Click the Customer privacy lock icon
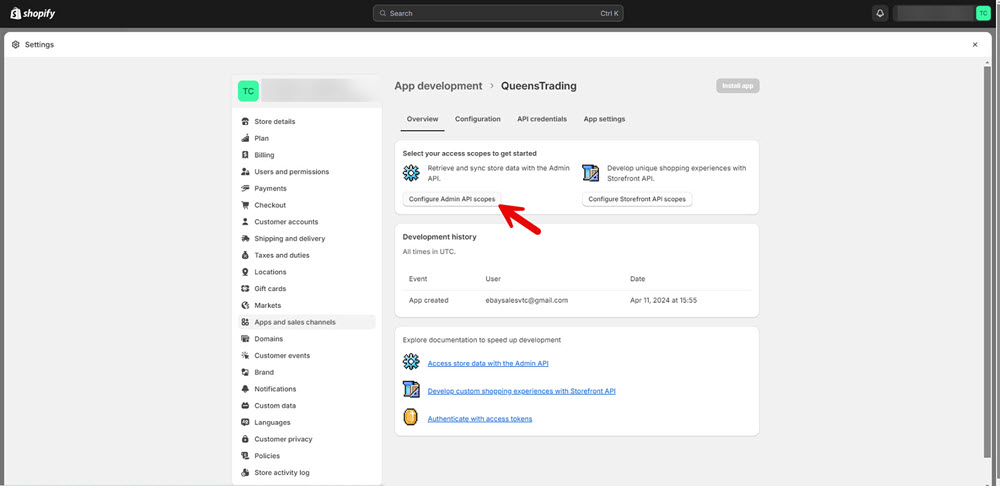Image resolution: width=1000 pixels, height=486 pixels. click(245, 439)
